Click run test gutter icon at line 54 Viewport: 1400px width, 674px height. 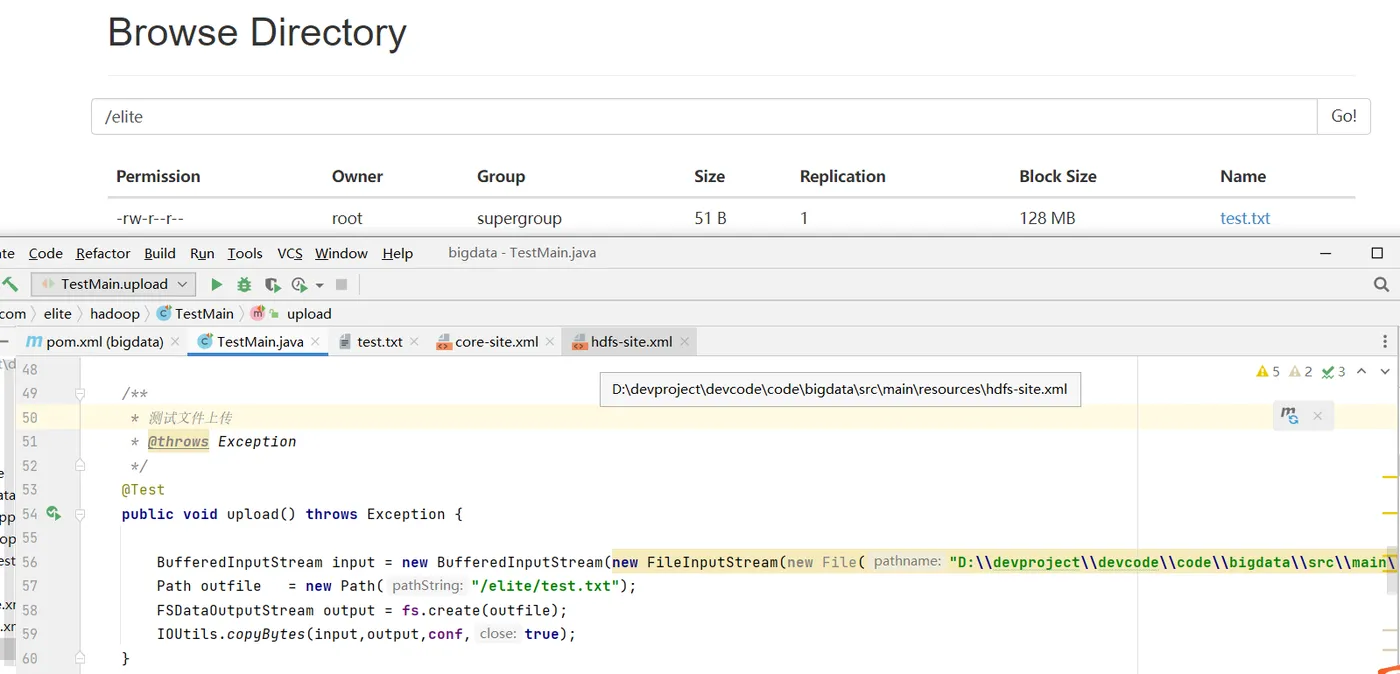[53, 514]
